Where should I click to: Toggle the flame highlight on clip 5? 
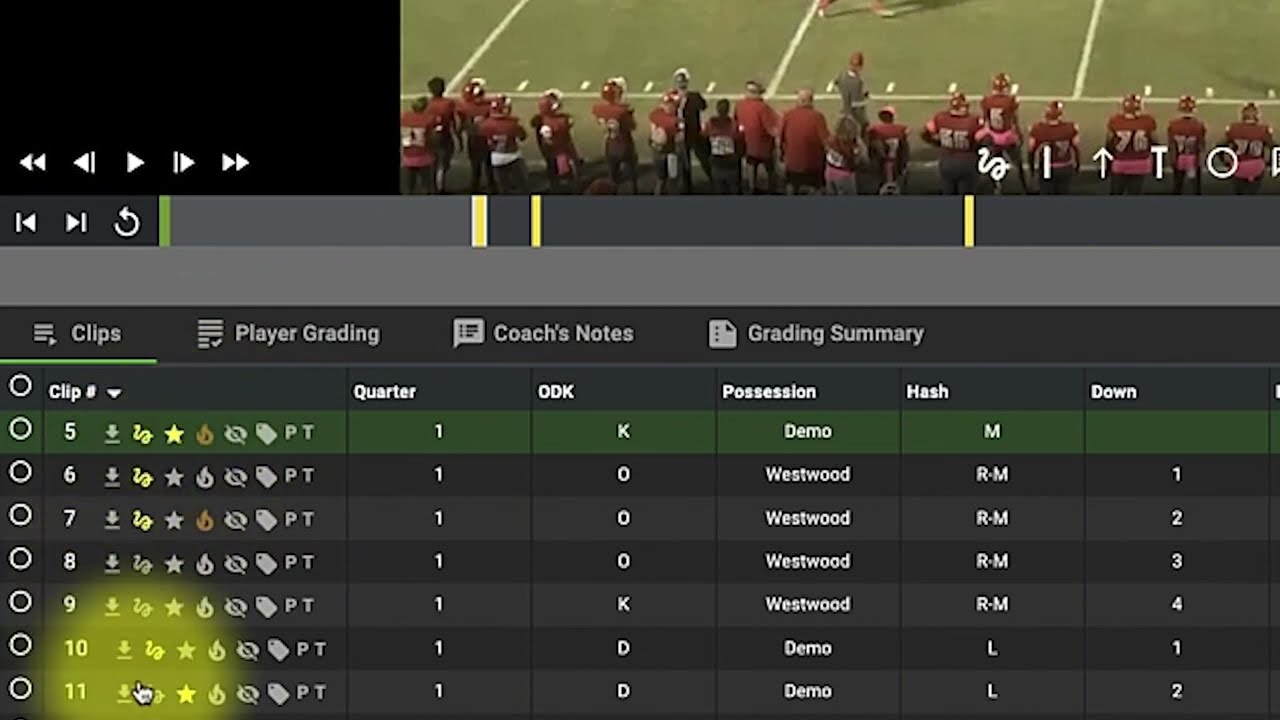204,433
